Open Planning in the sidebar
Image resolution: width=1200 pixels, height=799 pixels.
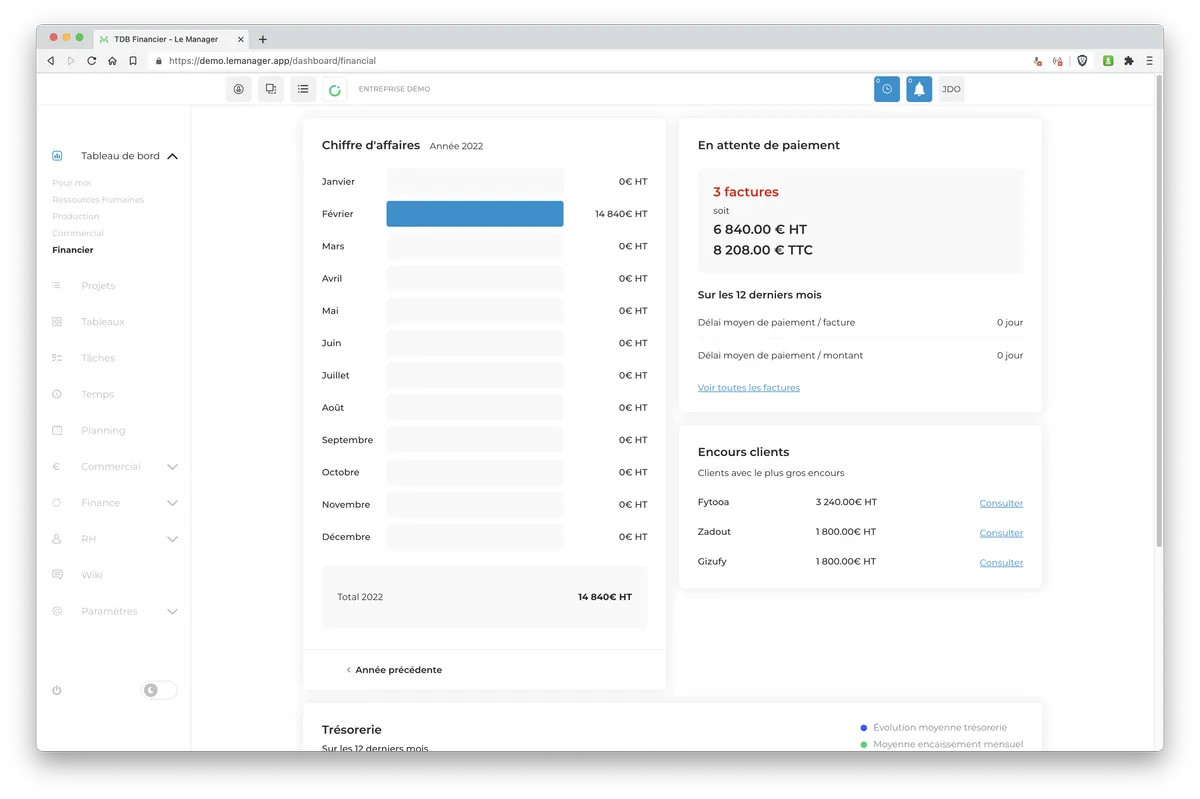pos(103,430)
